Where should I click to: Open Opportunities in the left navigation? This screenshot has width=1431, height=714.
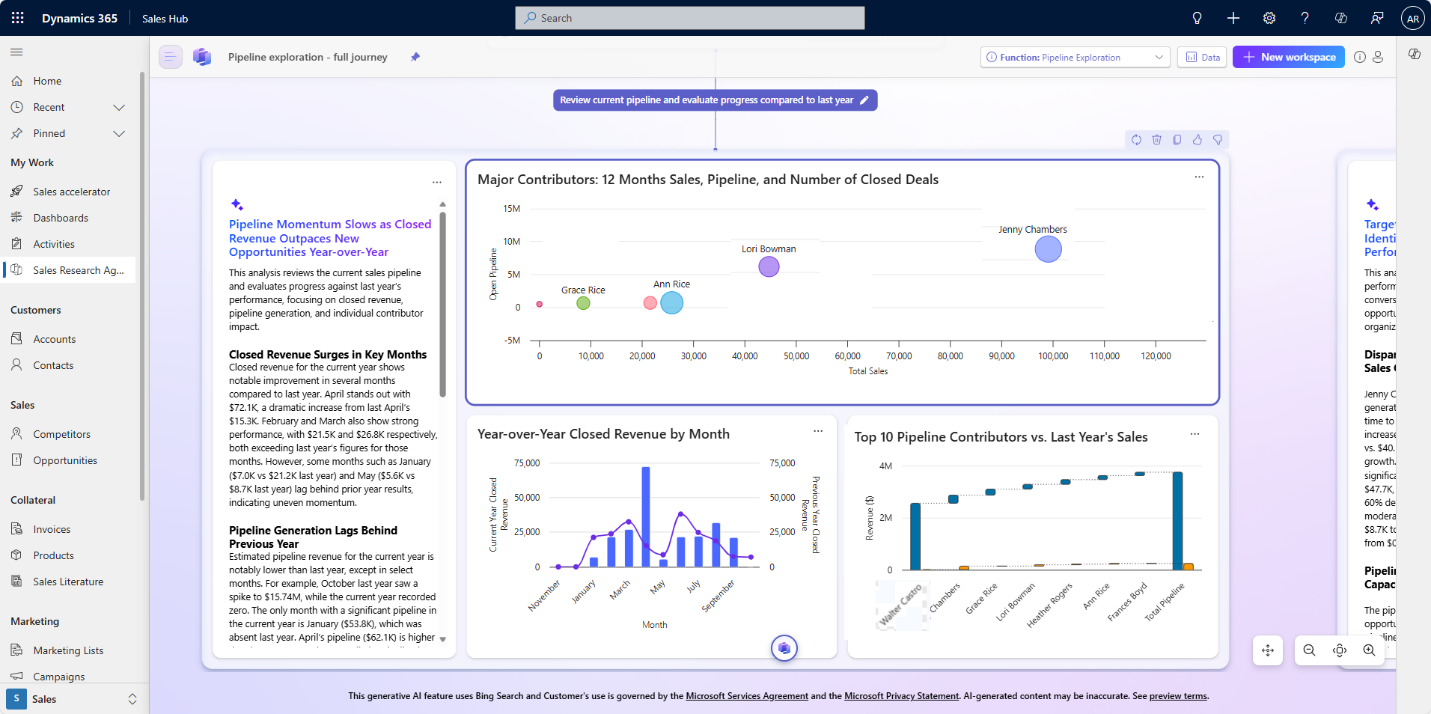pos(65,460)
